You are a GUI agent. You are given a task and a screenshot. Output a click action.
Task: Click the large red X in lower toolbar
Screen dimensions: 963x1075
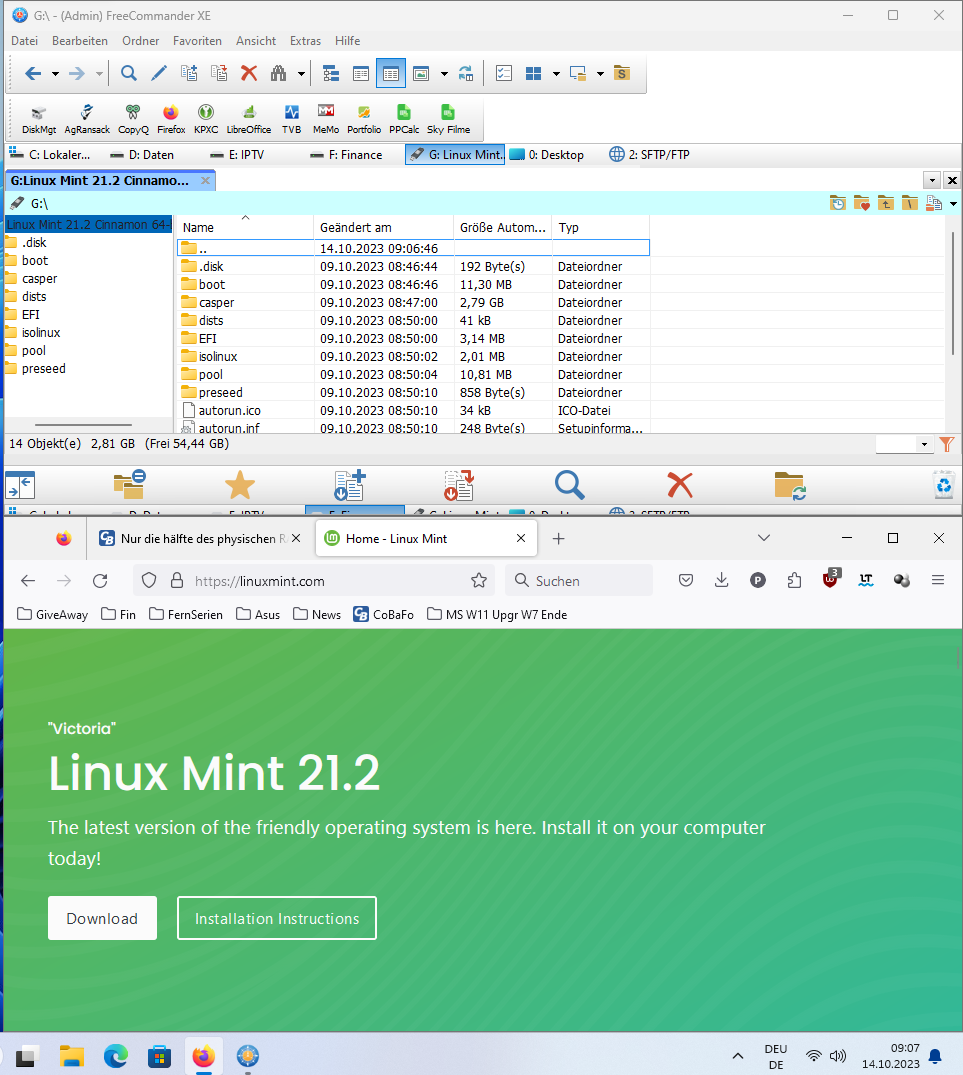click(x=680, y=485)
